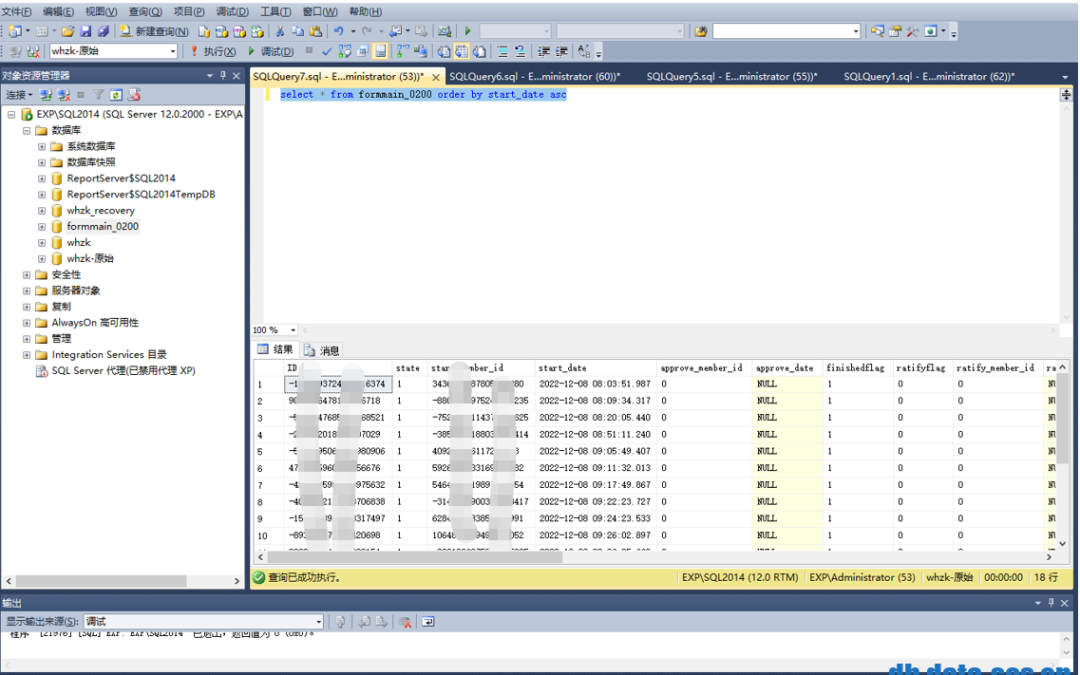Switch to SQLQuery5.sql tab

pyautogui.click(x=731, y=76)
